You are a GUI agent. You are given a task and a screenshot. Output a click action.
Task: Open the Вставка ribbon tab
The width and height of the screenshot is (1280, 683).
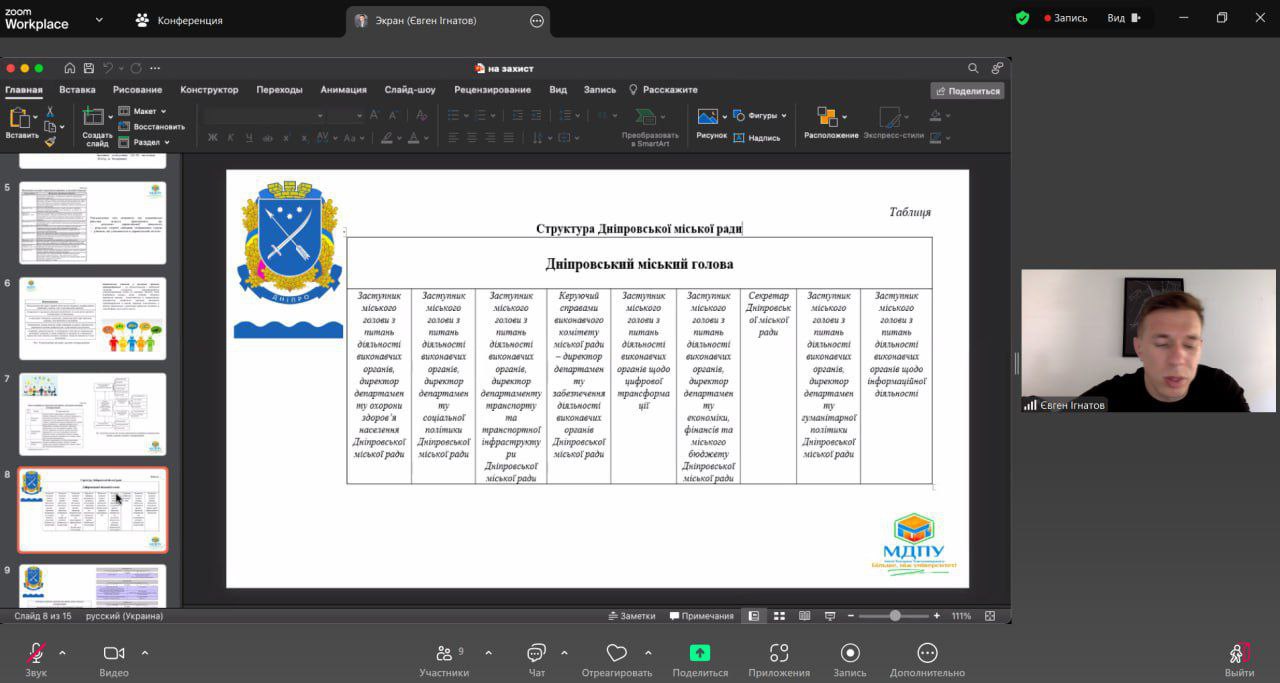[x=77, y=90]
